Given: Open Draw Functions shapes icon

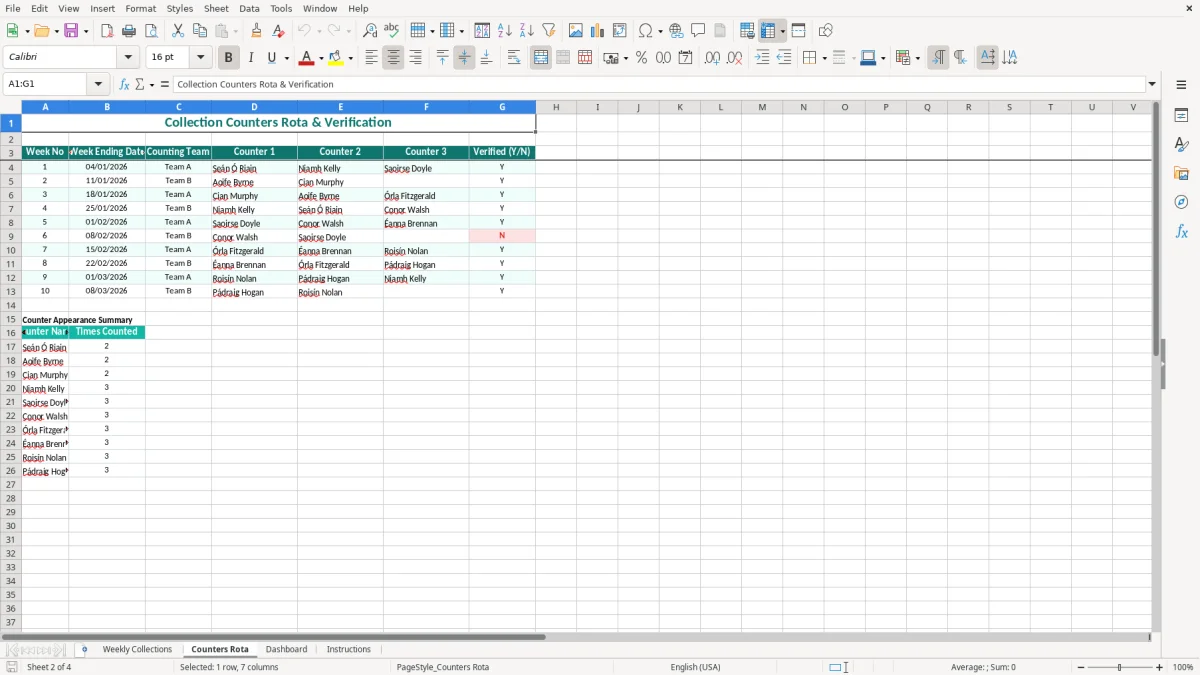Looking at the screenshot, I should tap(826, 31).
